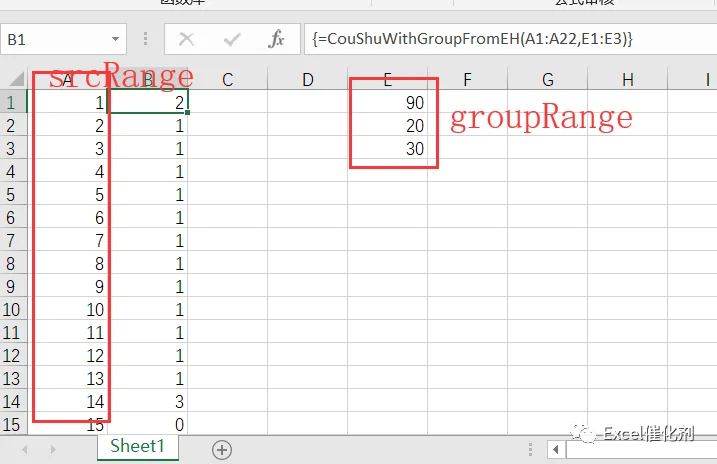Screen dimensions: 717x464
Task: Cancel formula entry with the X icon
Action: 187,39
